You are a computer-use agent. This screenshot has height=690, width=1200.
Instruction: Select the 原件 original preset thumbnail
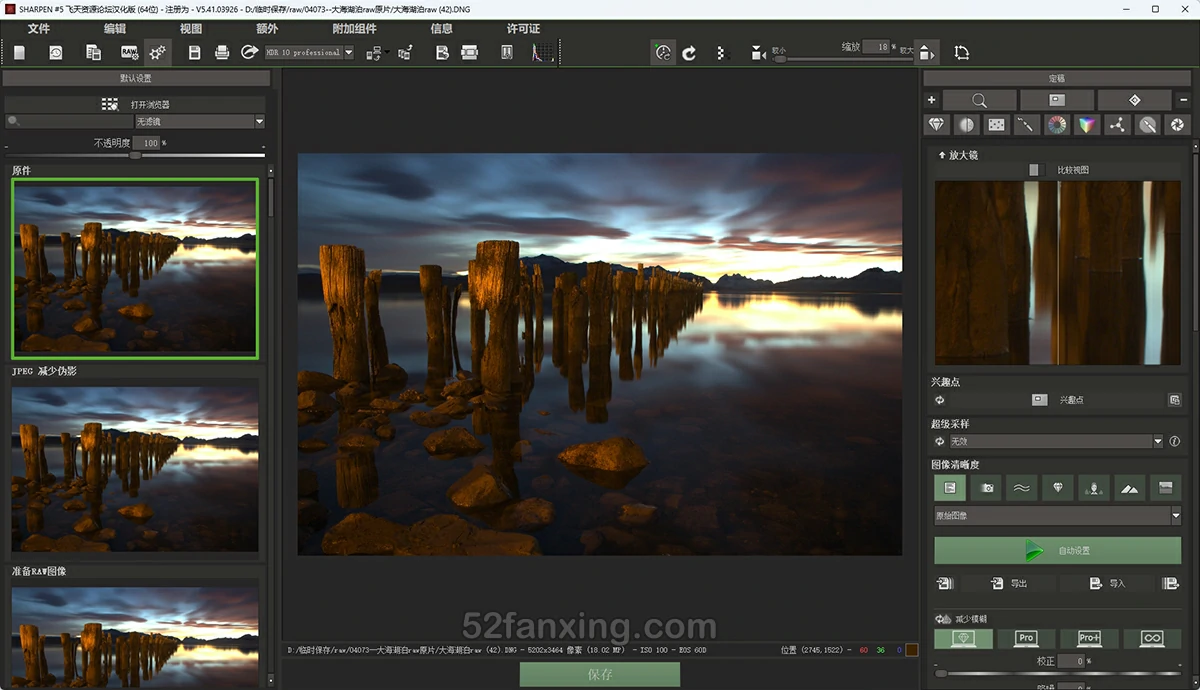[x=135, y=269]
